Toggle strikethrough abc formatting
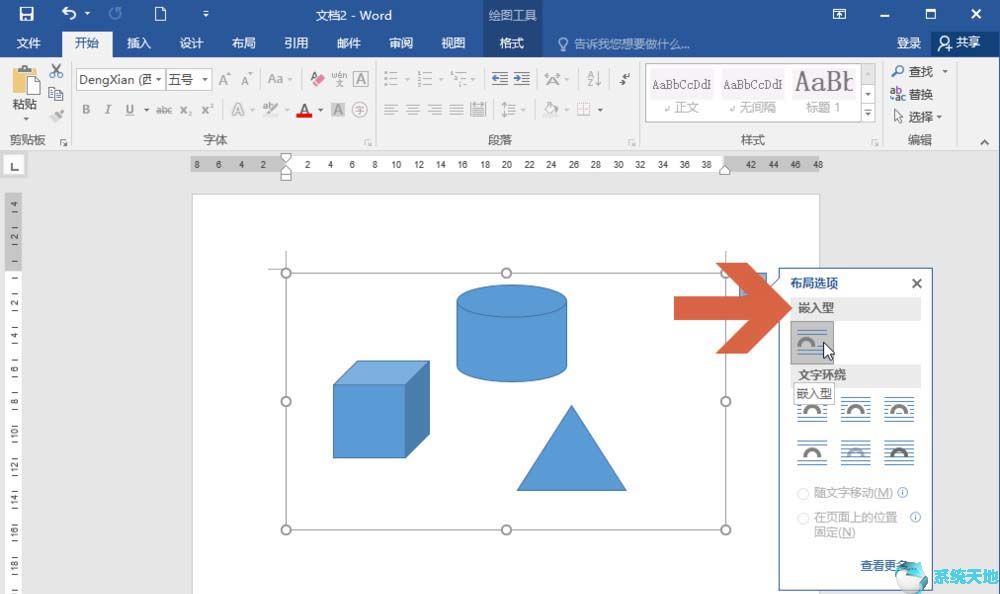The height and width of the screenshot is (594, 1000). [164, 110]
